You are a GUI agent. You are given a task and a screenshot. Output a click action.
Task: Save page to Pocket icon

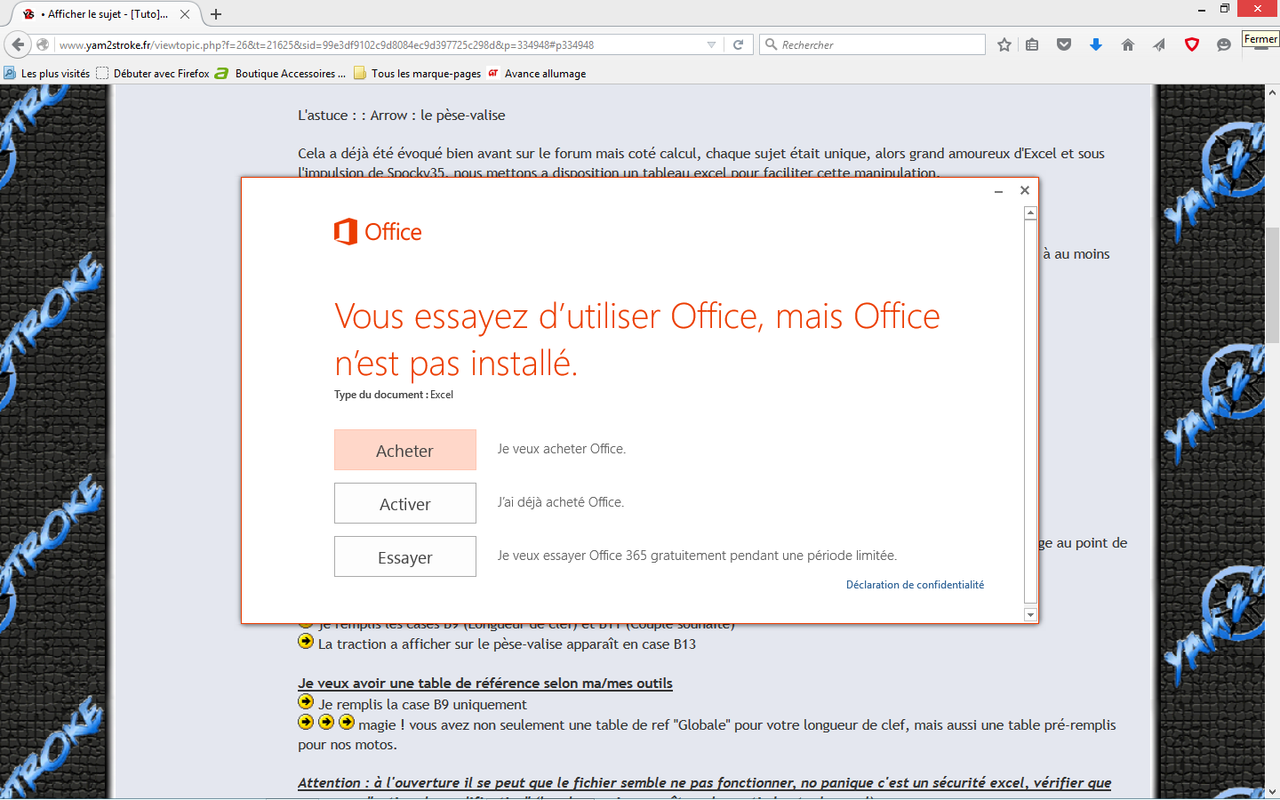pyautogui.click(x=1064, y=44)
